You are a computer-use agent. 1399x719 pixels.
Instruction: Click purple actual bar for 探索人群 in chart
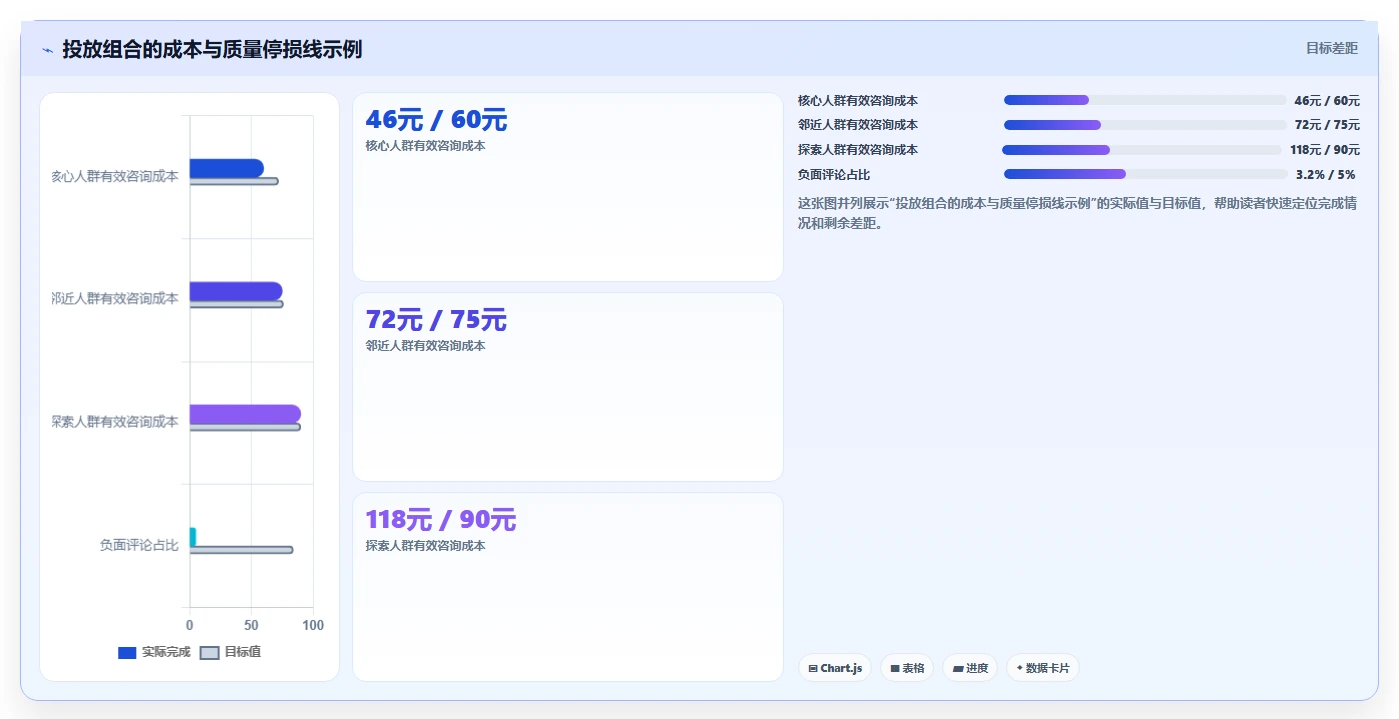245,414
